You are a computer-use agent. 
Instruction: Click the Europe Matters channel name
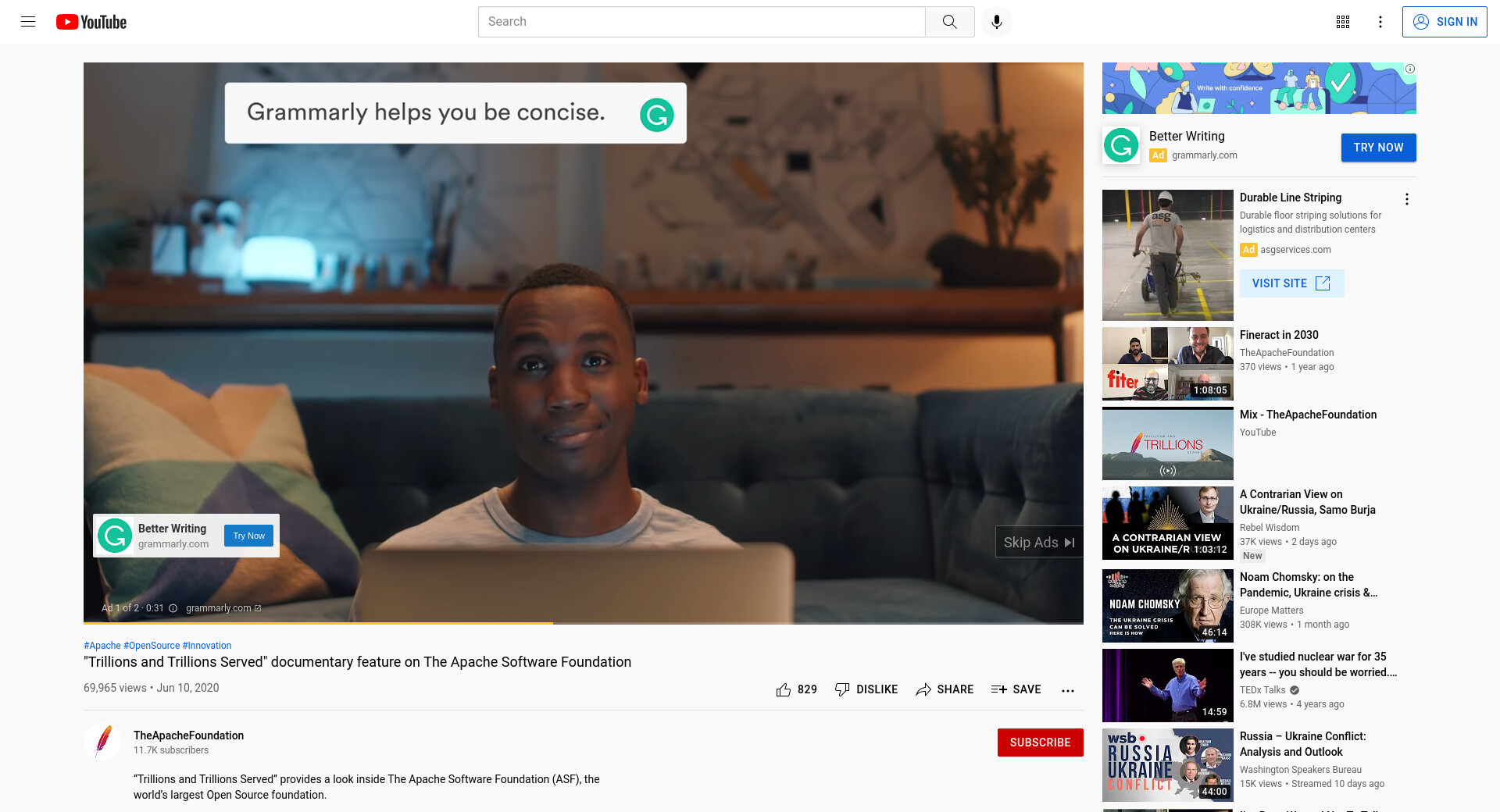[x=1271, y=611]
